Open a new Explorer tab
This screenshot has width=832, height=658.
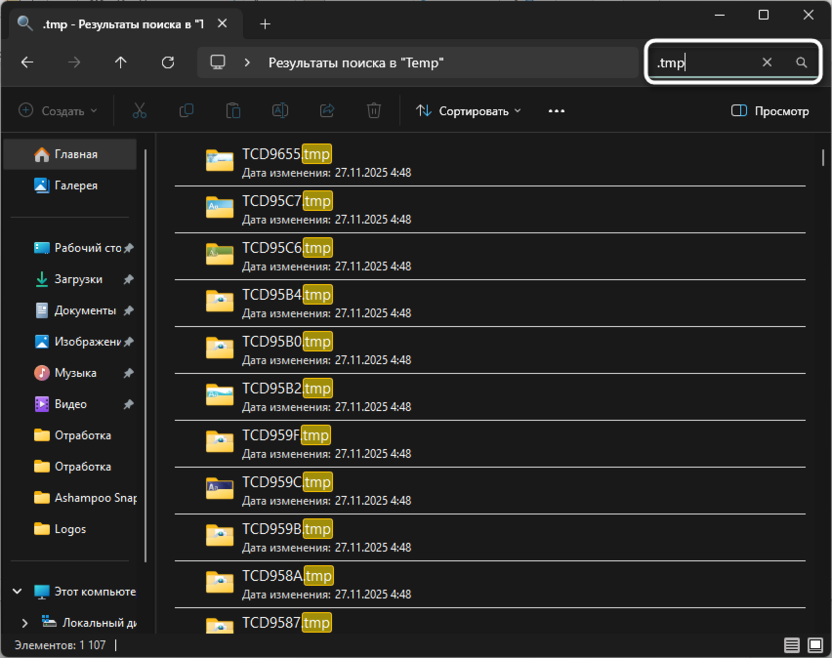tap(265, 23)
